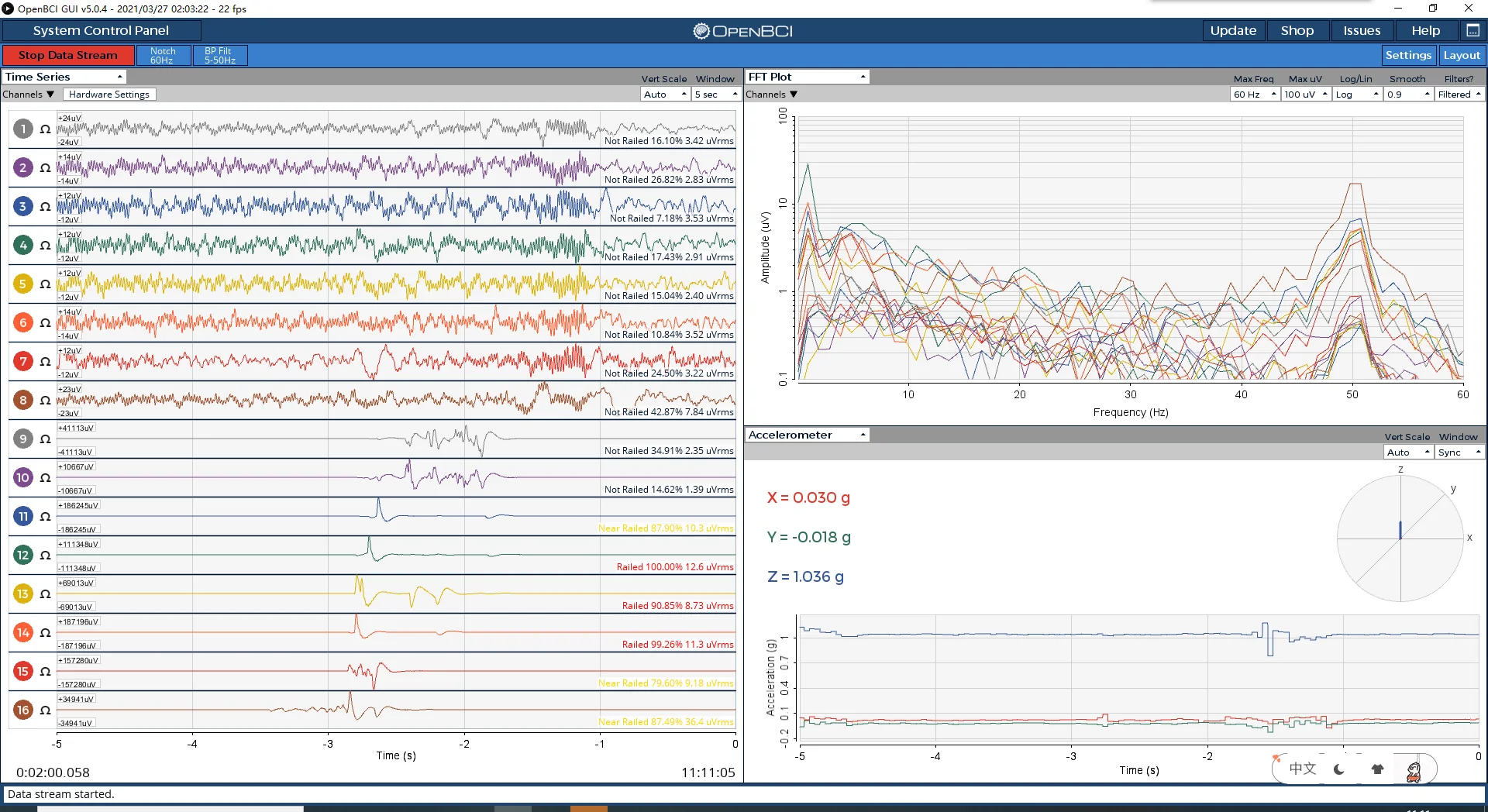This screenshot has height=812, width=1488.
Task: Toggle channel 1 on/off circle button
Action: click(23, 129)
